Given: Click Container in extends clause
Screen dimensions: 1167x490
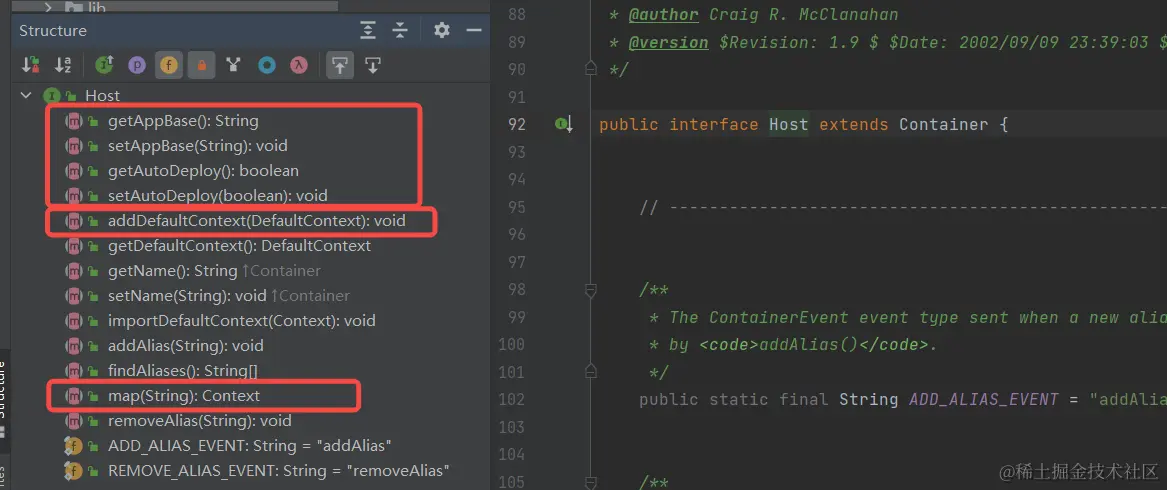Looking at the screenshot, I should (x=943, y=124).
